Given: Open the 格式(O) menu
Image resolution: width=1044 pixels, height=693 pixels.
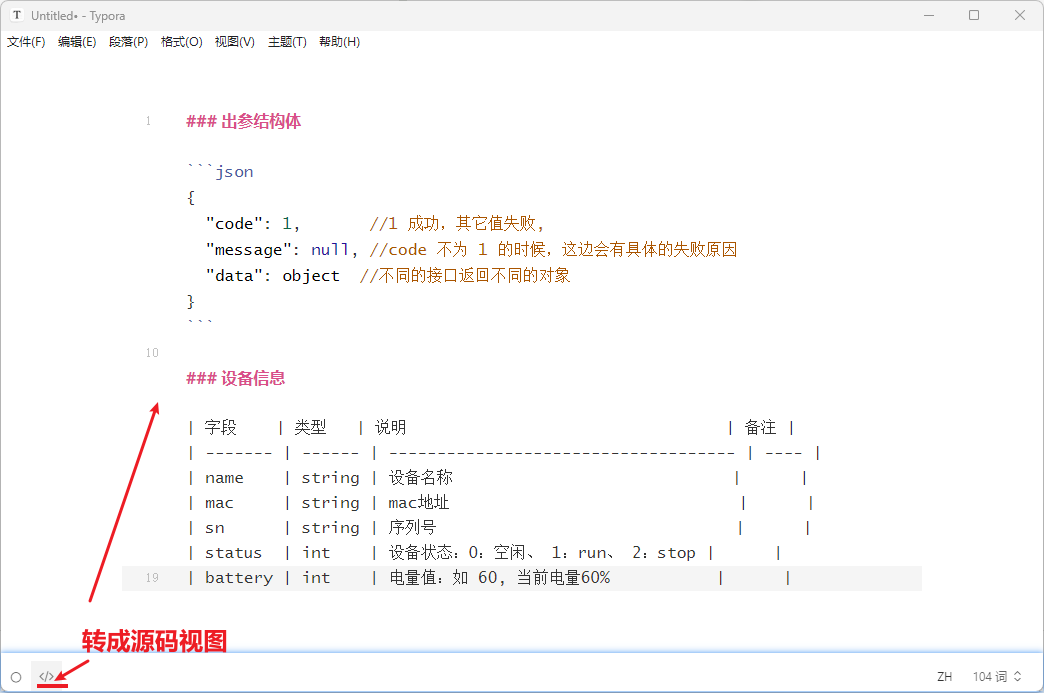Looking at the screenshot, I should pyautogui.click(x=182, y=42).
